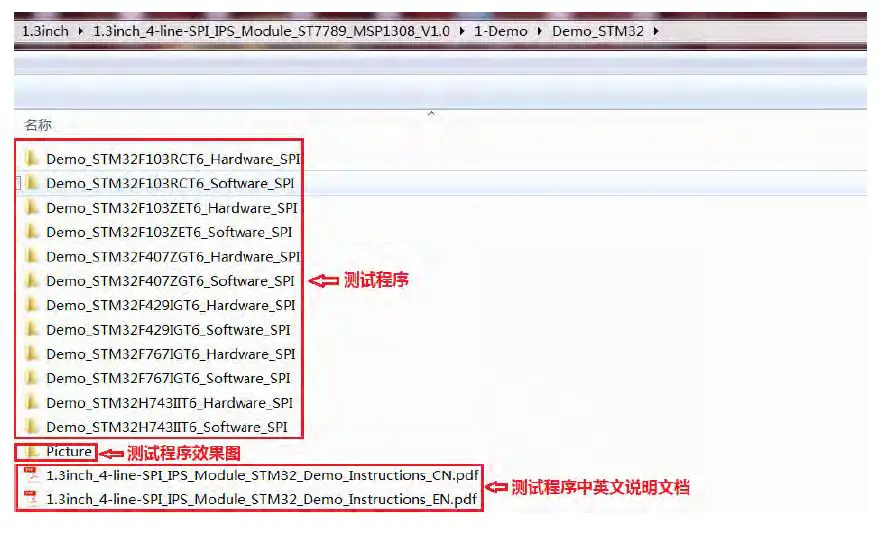880x533 pixels.
Task: Select the folder icon of Demo_STM32F103ZET6_Software_SPI
Action: (32, 232)
